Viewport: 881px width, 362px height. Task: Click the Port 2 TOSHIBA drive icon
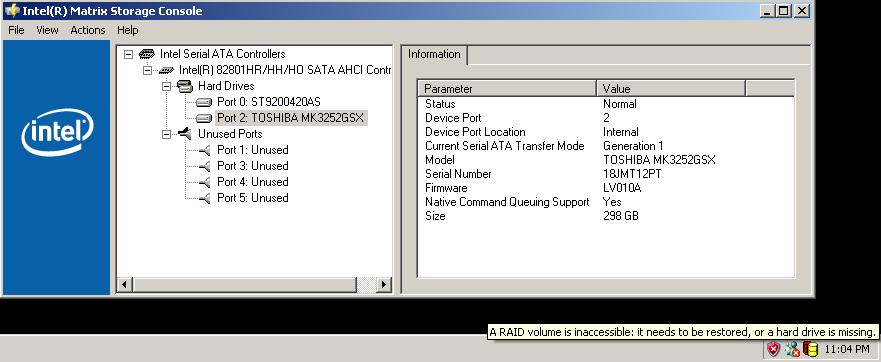pos(203,118)
